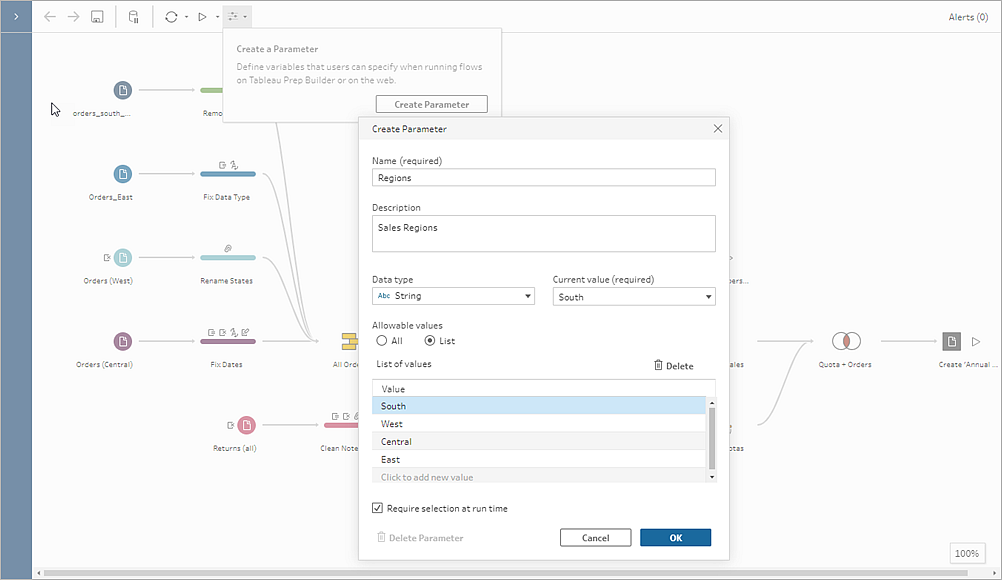Select the Rename States clean step
Image resolution: width=1002 pixels, height=580 pixels.
point(227,257)
